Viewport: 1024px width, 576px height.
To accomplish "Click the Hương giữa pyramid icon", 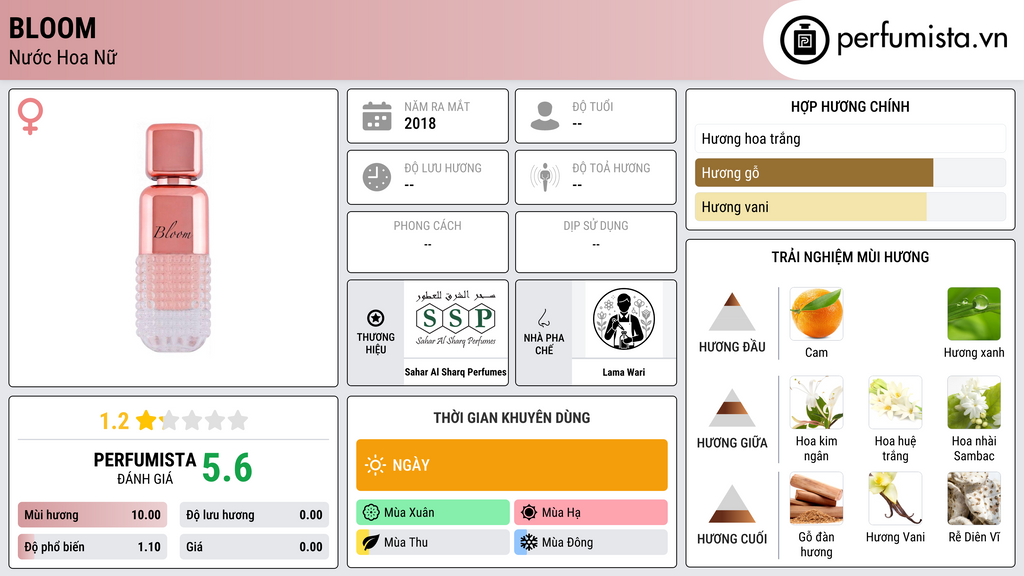I will tap(732, 408).
